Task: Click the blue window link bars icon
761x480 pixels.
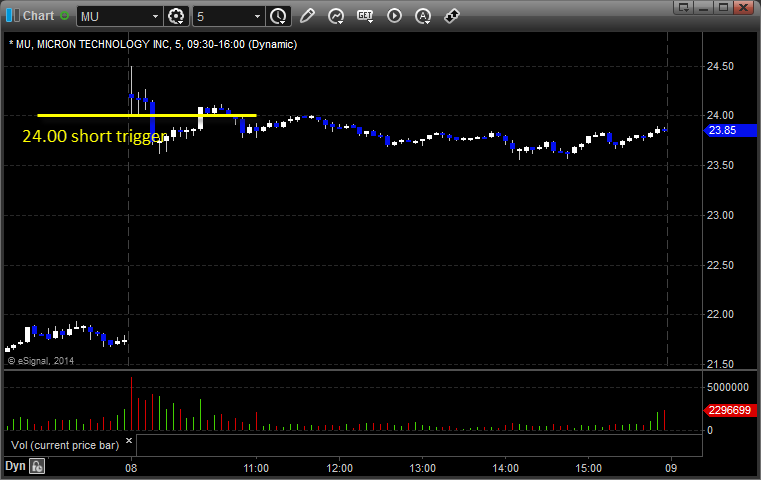Action: coord(13,16)
